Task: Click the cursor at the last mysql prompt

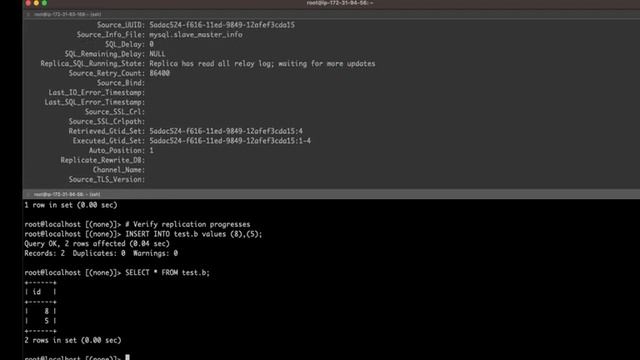Action: [x=127, y=358]
